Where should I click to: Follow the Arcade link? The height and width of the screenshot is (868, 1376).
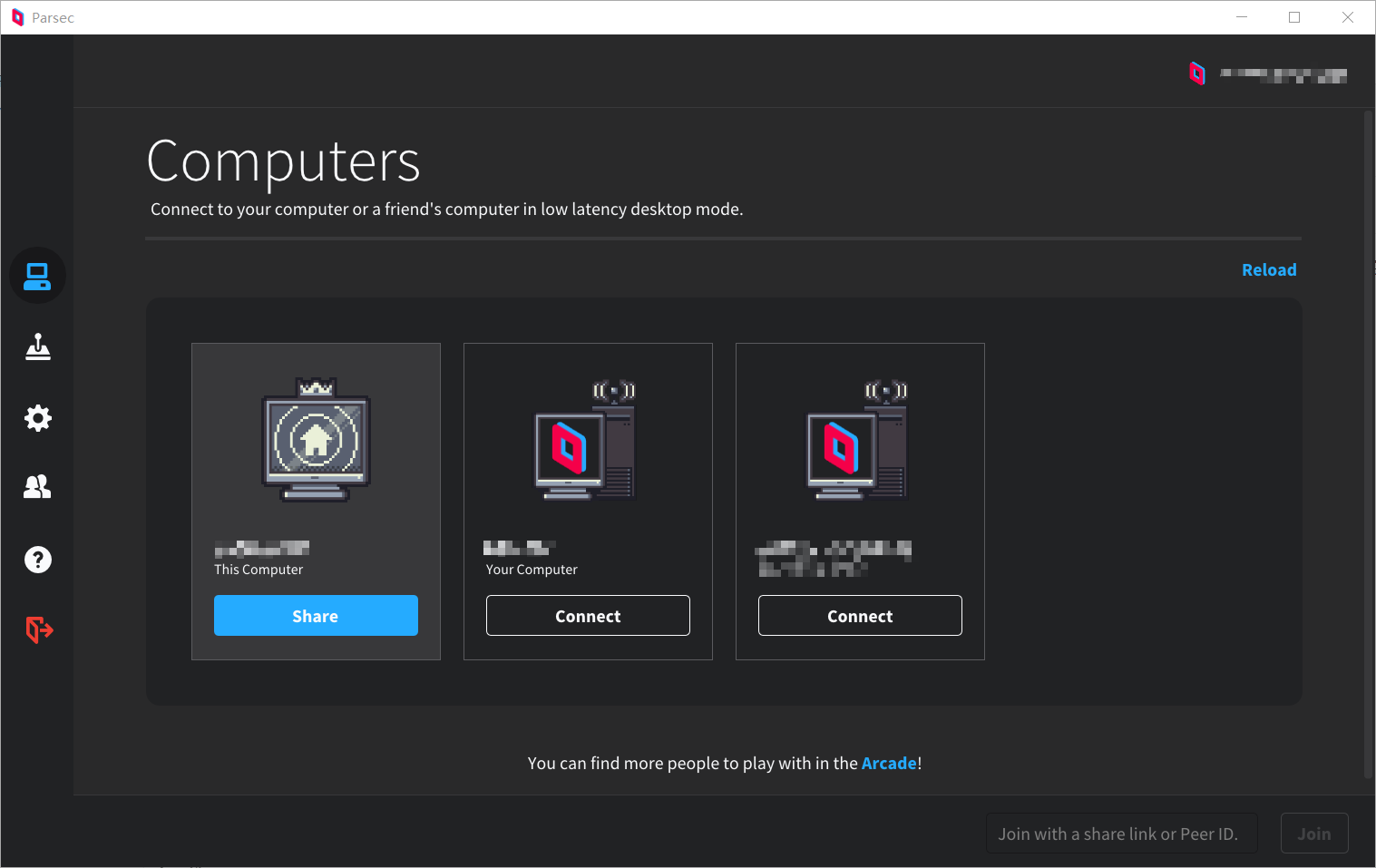889,764
